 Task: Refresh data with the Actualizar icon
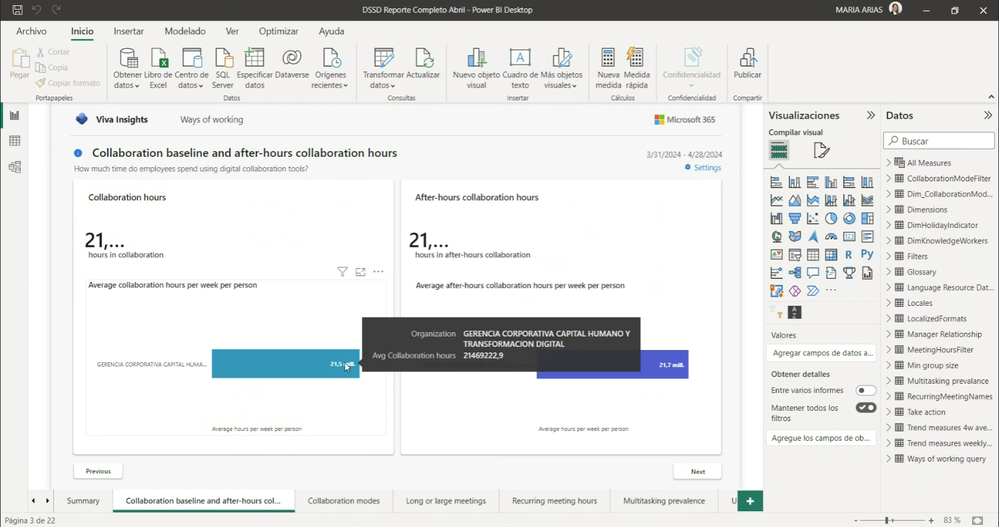click(x=424, y=58)
